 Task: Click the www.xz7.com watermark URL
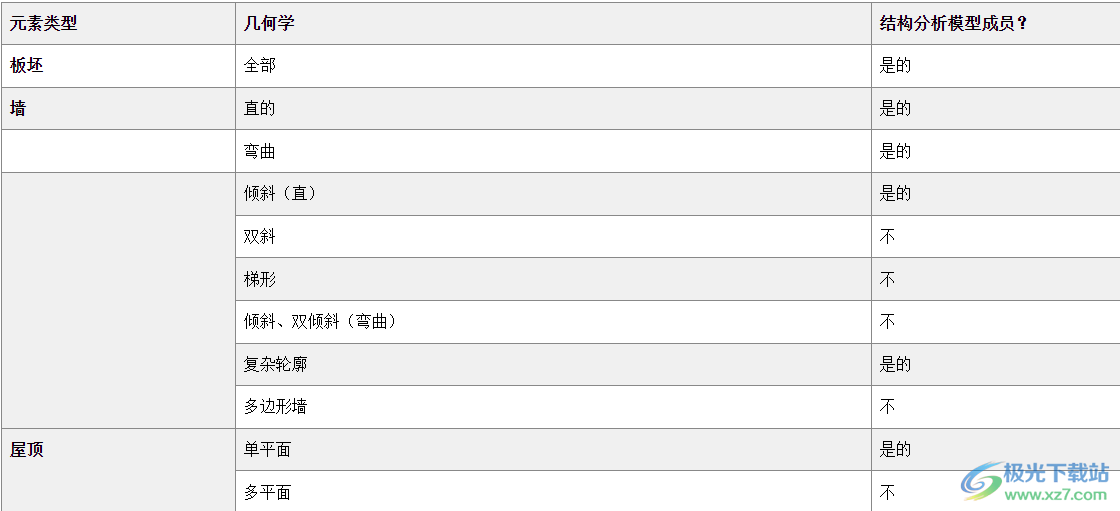click(x=1055, y=494)
